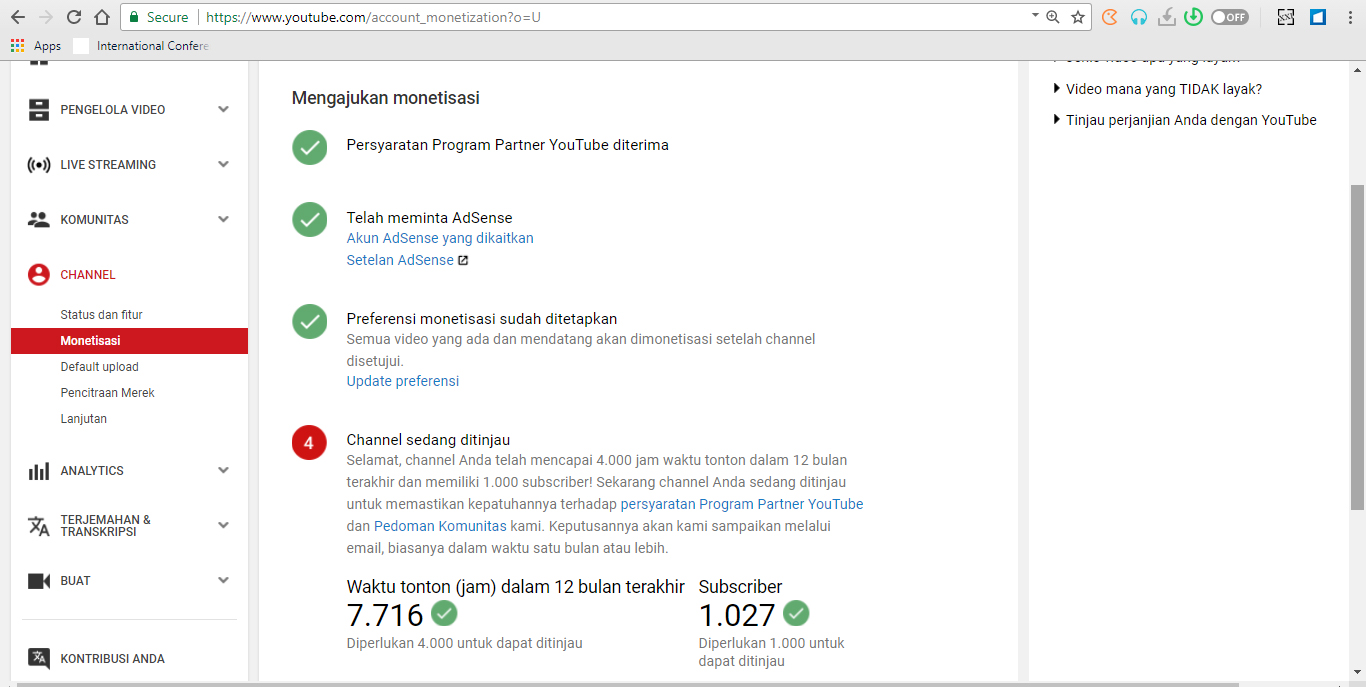Open the browser home page icon
Viewport: 1366px width, 687px height.
pos(102,17)
